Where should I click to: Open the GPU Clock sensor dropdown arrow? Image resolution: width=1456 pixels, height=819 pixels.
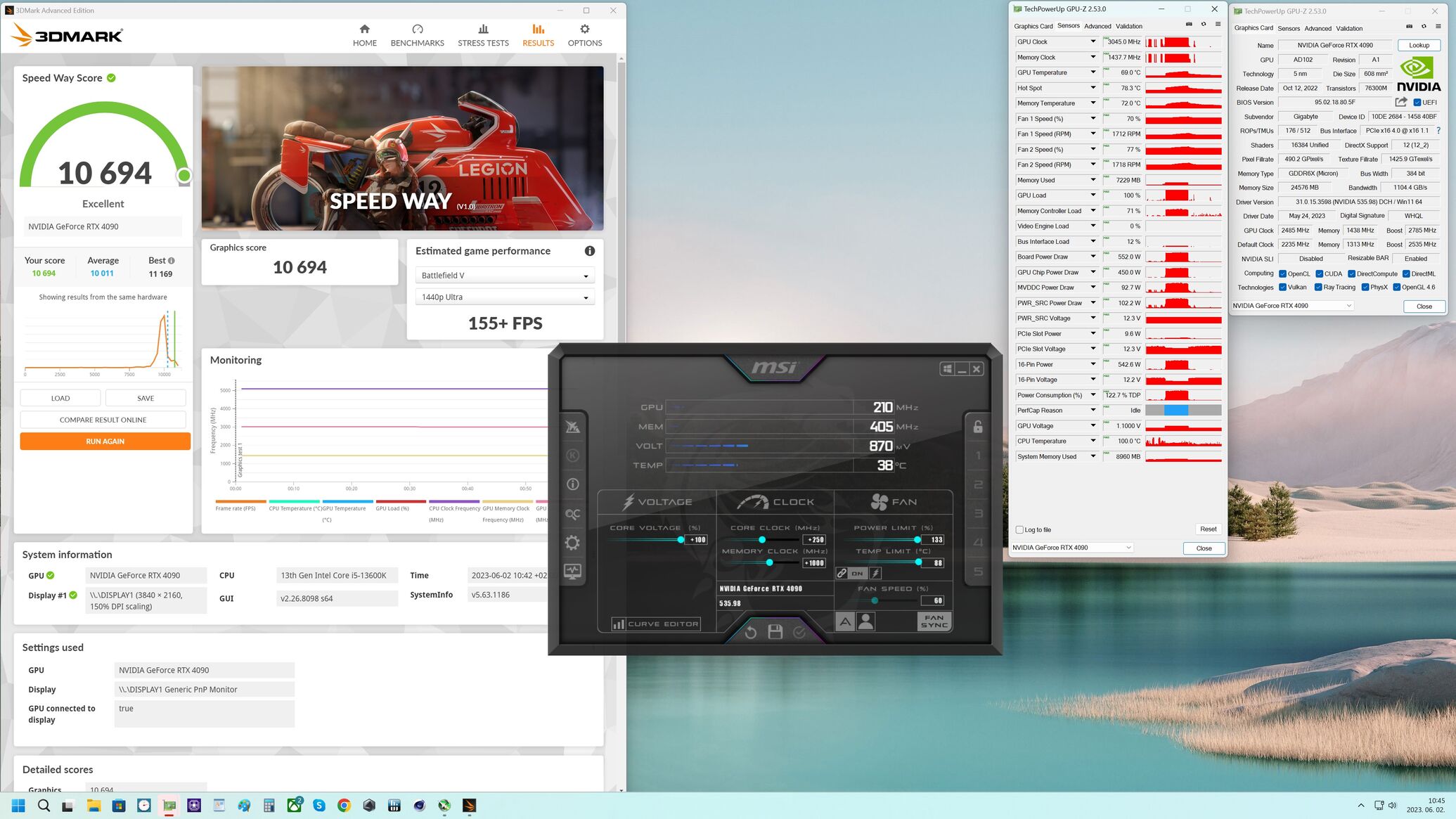(1093, 41)
